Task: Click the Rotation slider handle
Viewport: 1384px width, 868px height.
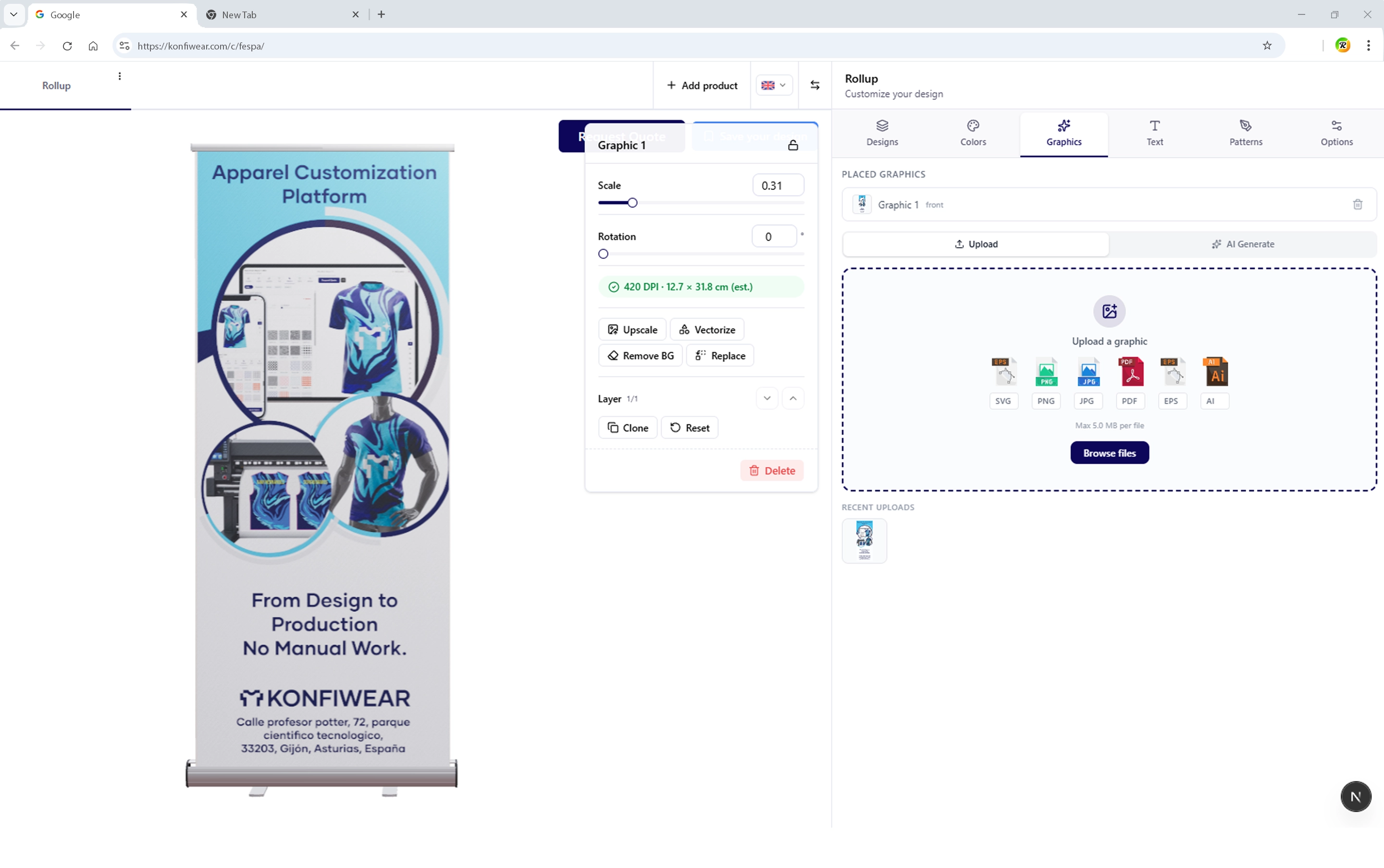Action: click(603, 254)
